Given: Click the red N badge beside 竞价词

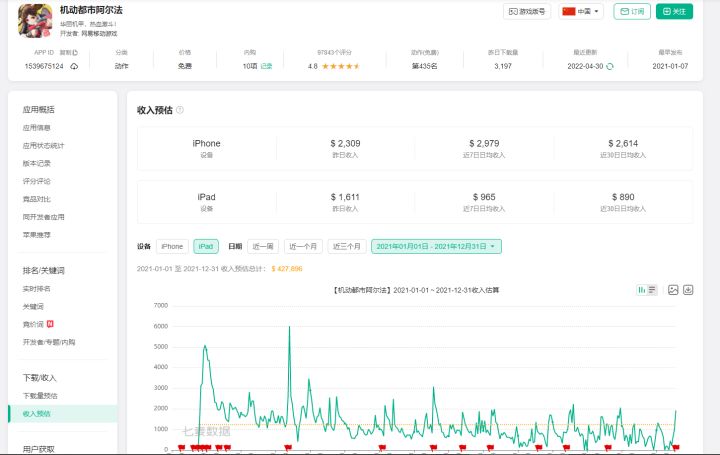Looking at the screenshot, I should pos(50,324).
